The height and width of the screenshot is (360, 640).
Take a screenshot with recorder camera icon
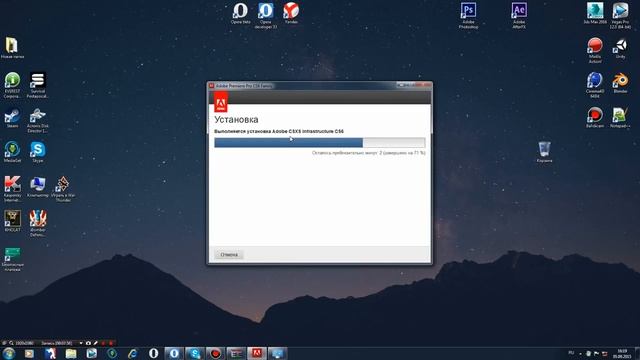point(88,343)
